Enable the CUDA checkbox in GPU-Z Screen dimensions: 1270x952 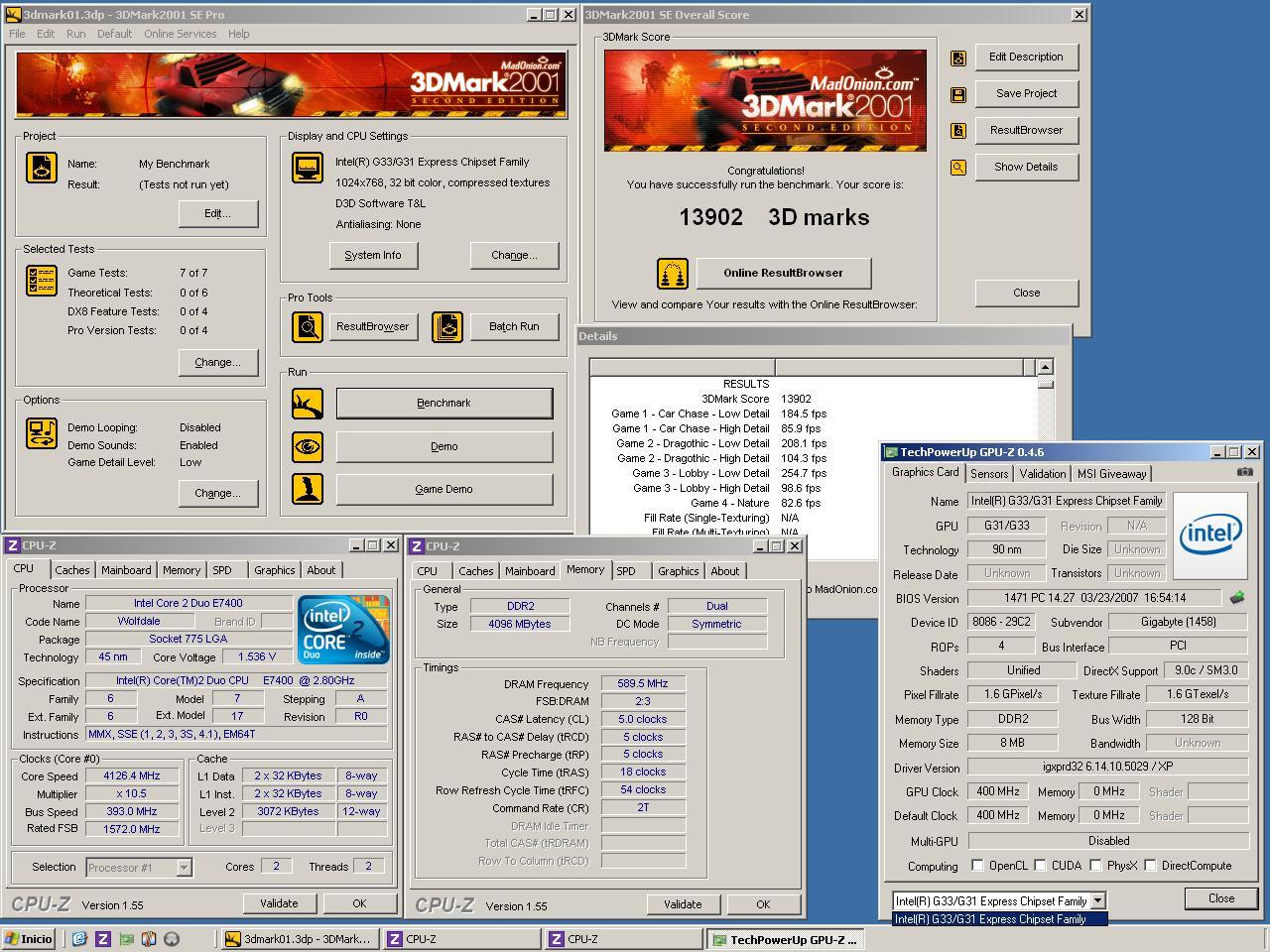point(1040,866)
